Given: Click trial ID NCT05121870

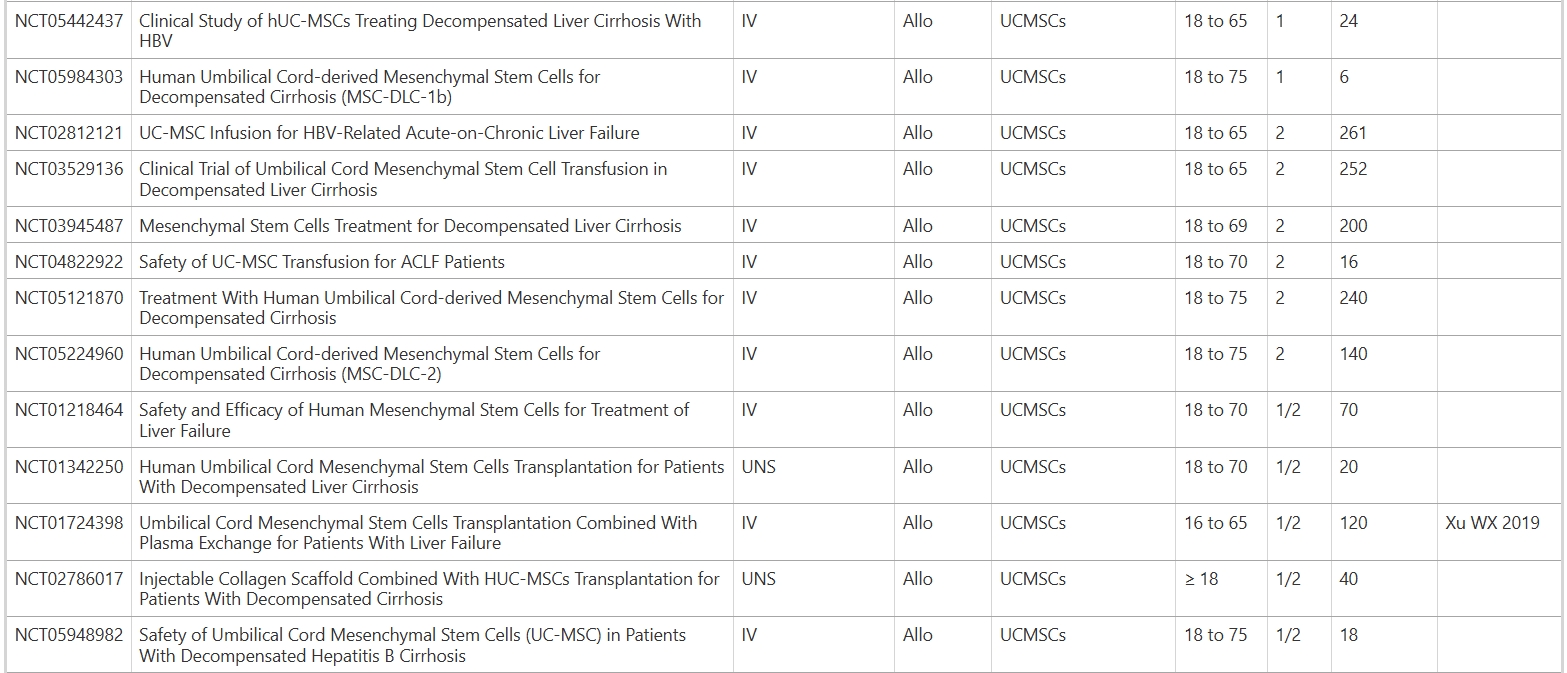Looking at the screenshot, I should tap(69, 298).
